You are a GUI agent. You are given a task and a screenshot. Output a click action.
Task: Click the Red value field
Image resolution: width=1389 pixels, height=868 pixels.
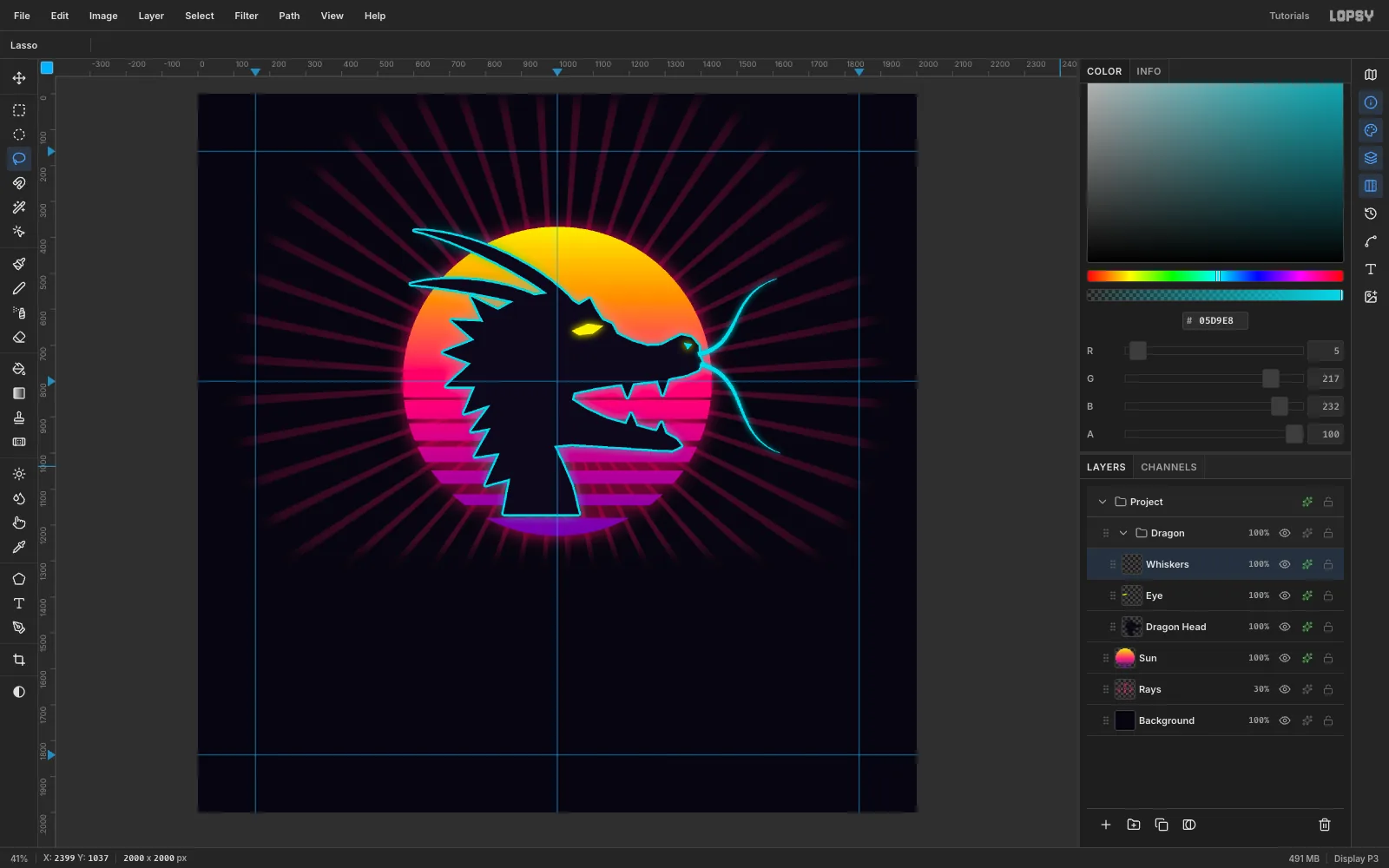click(x=1326, y=351)
